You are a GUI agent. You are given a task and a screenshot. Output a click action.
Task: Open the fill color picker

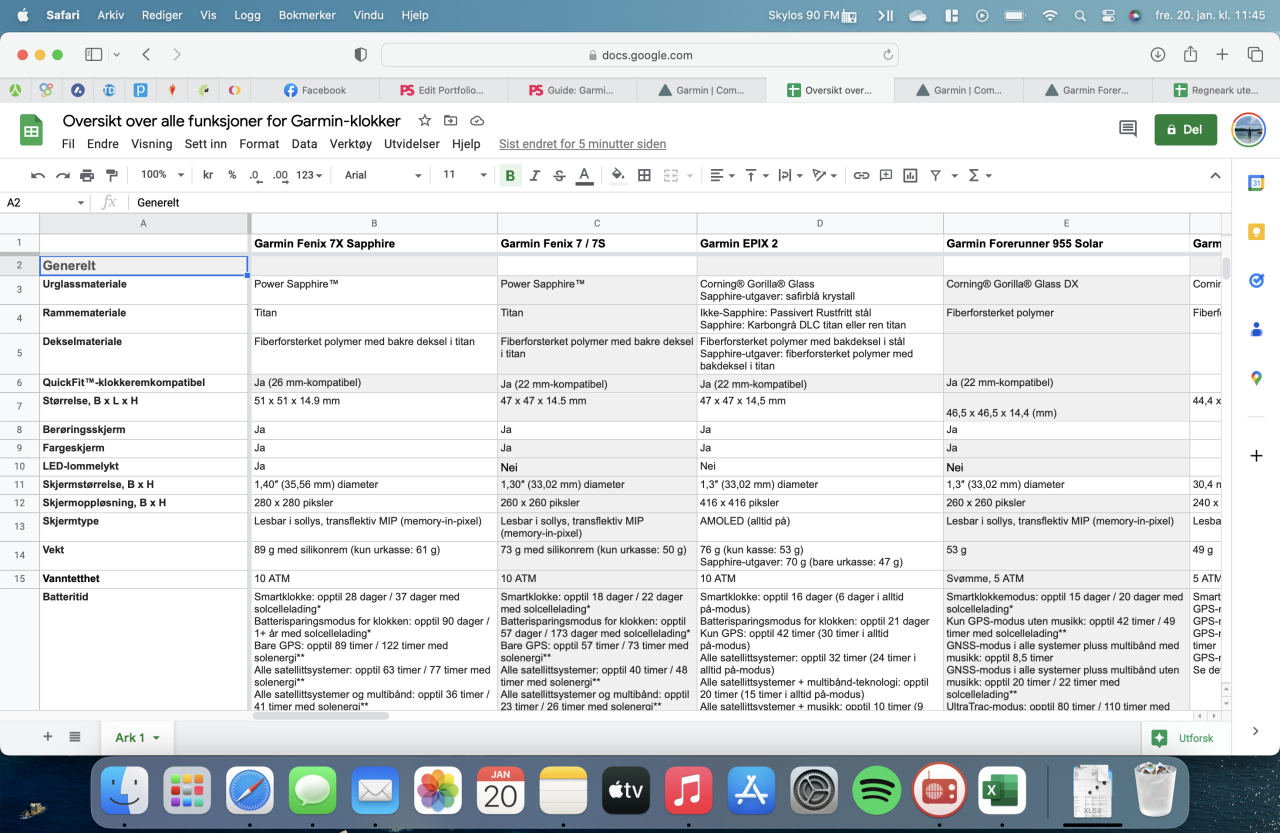click(618, 175)
